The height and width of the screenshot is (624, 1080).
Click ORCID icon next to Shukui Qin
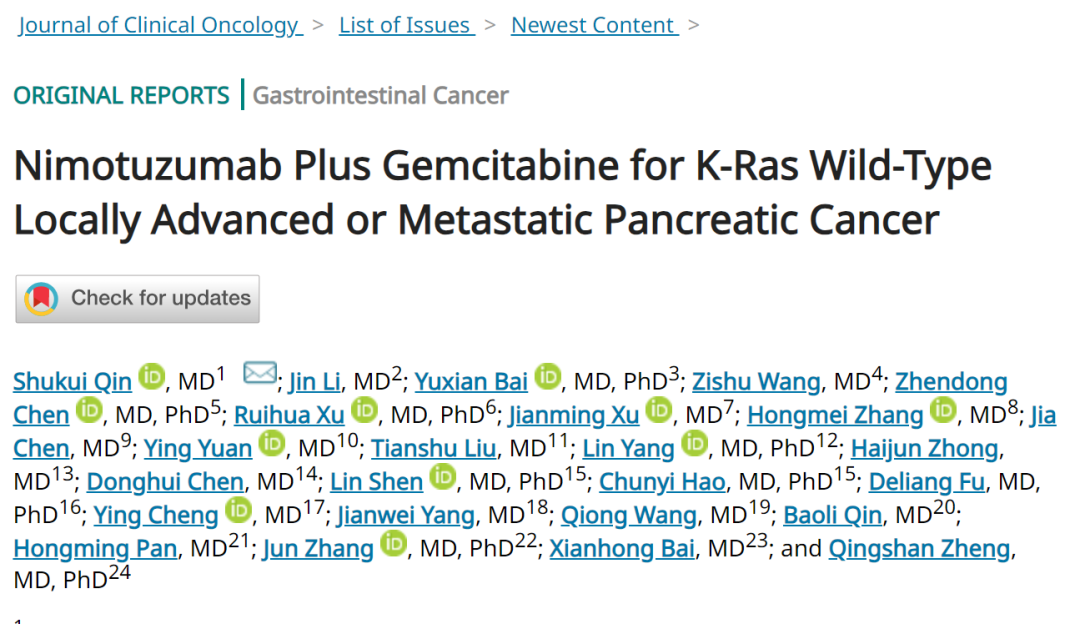tap(152, 378)
